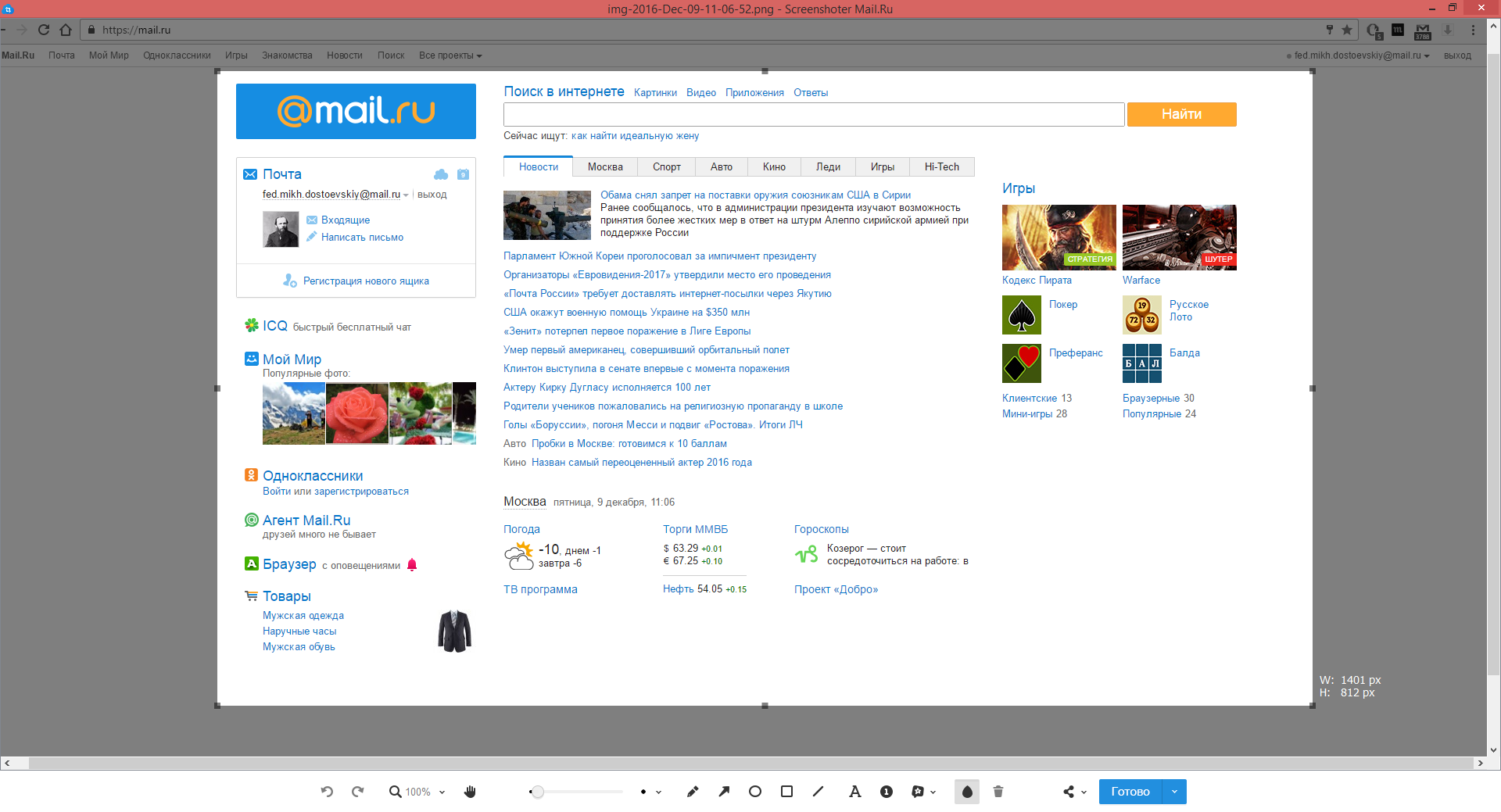Redo the last undone edit

pyautogui.click(x=358, y=792)
